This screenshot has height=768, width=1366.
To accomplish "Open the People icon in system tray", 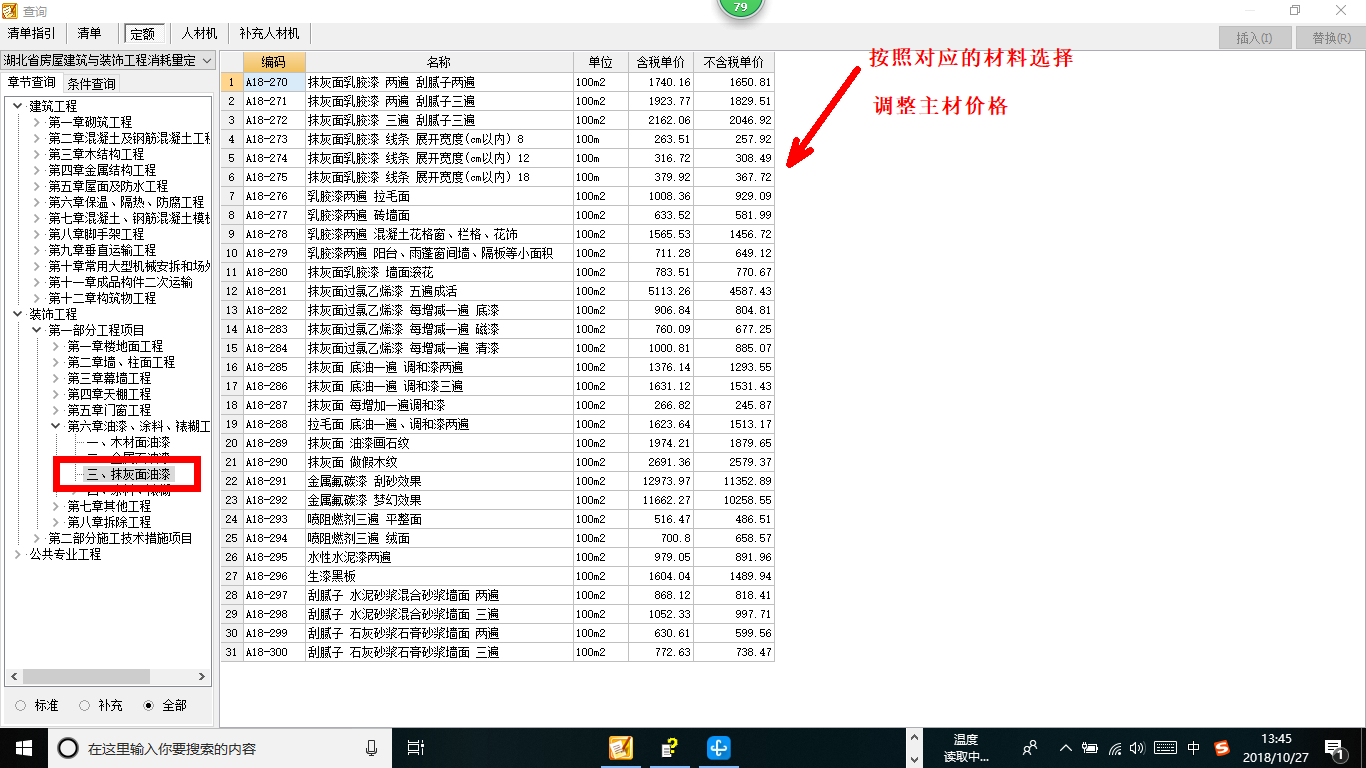I will pos(1029,748).
